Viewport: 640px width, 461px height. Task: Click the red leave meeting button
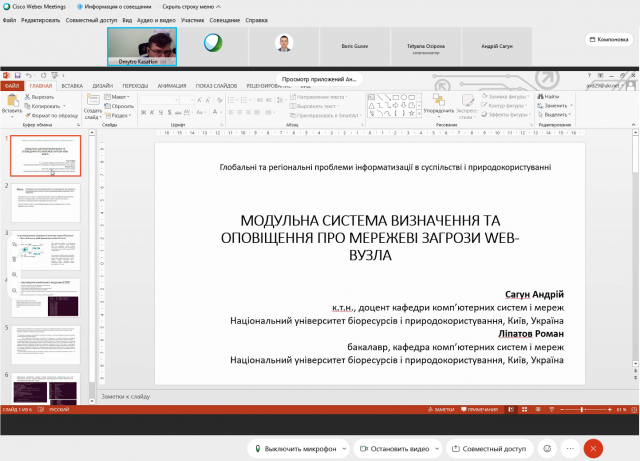593,449
